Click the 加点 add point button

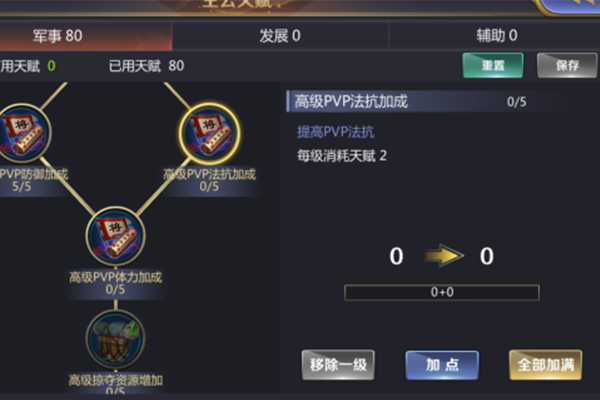(442, 365)
